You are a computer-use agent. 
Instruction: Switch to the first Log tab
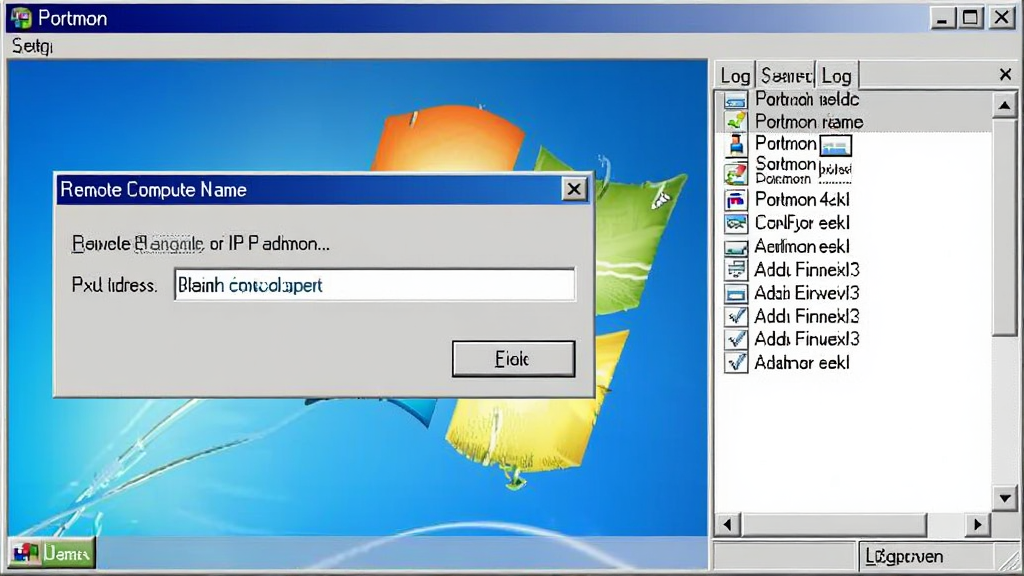pyautogui.click(x=735, y=76)
